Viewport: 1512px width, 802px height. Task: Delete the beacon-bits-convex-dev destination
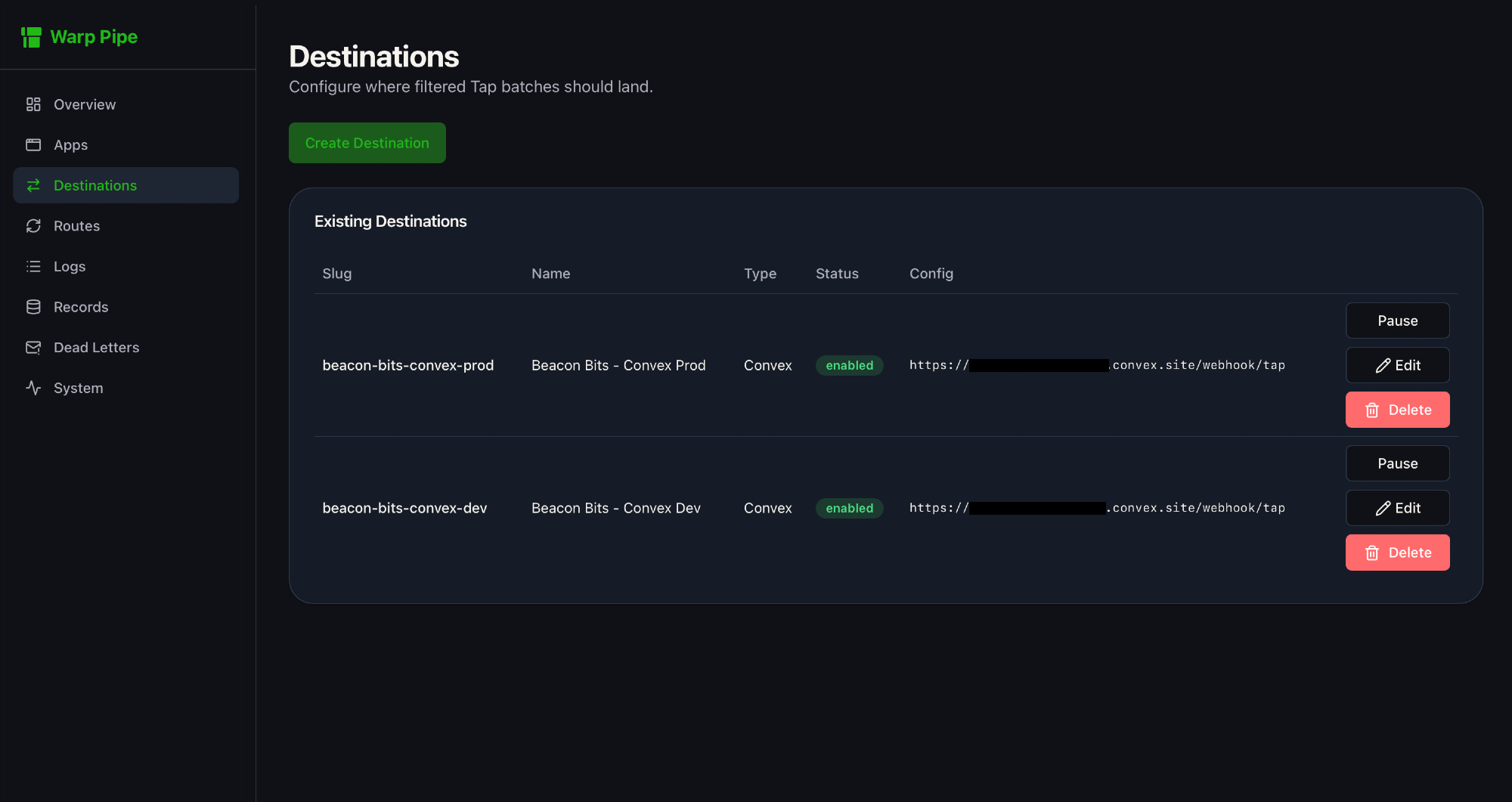[x=1397, y=553]
